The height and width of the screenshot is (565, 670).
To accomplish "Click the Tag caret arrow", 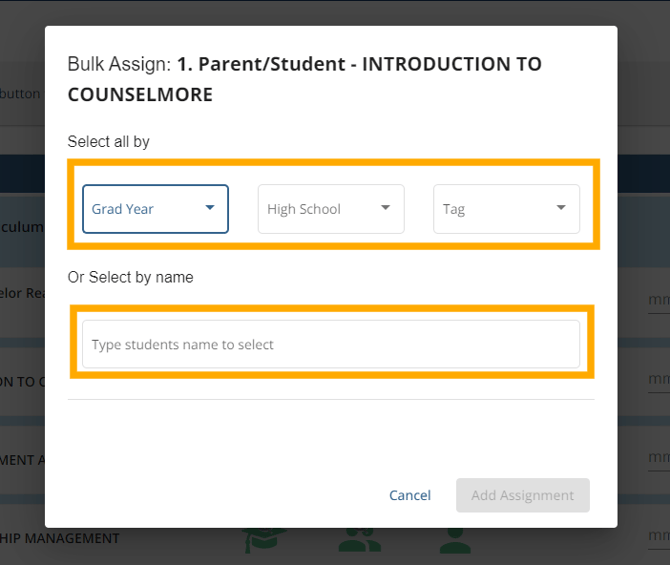I will [561, 208].
